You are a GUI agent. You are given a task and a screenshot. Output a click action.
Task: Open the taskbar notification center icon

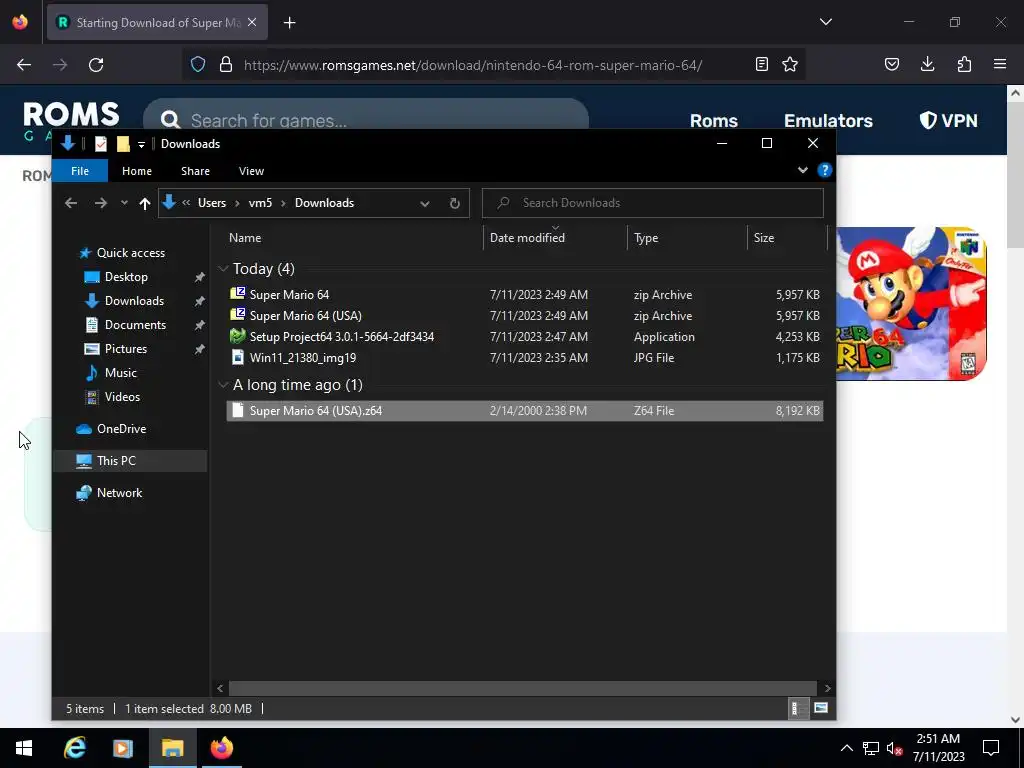click(x=991, y=748)
